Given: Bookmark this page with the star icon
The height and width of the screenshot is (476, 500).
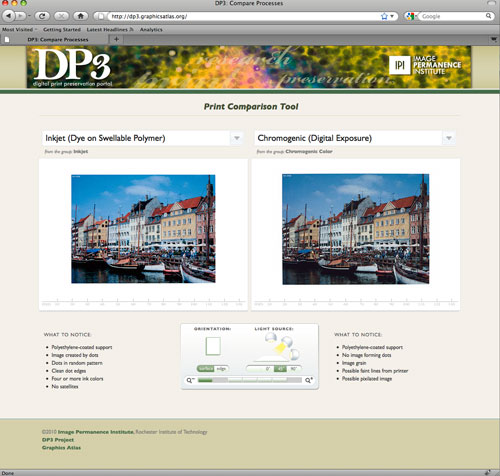Looking at the screenshot, I should [x=384, y=16].
